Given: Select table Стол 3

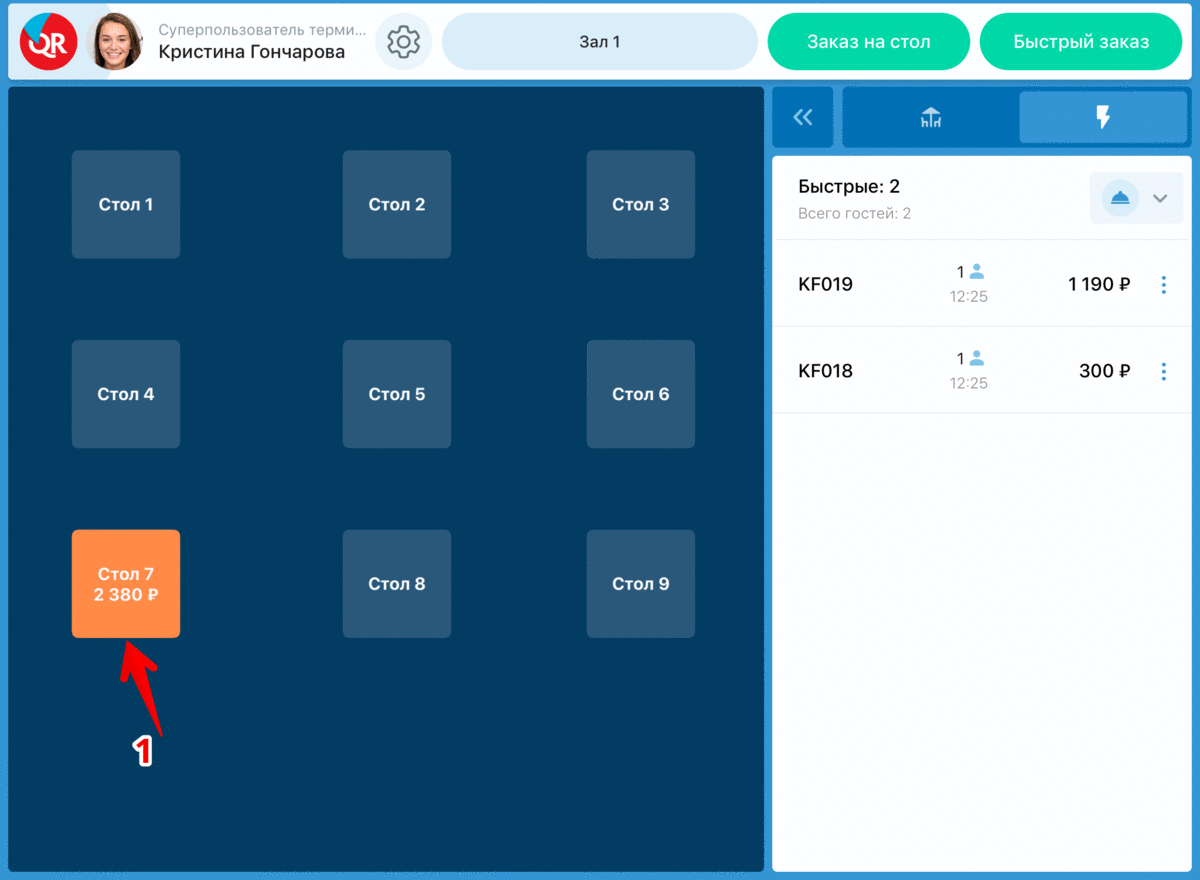Looking at the screenshot, I should click(x=641, y=204).
